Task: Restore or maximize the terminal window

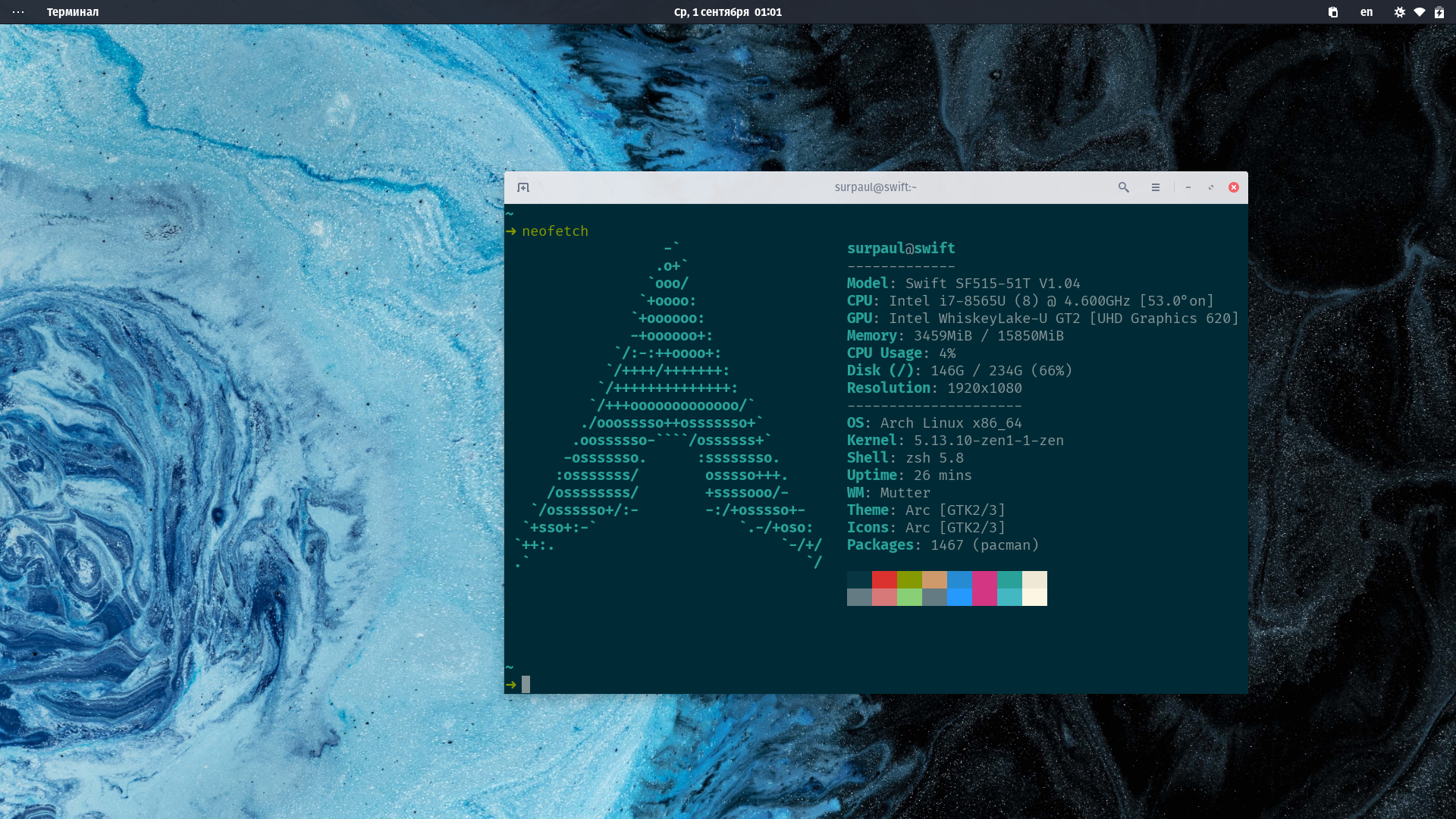Action: tap(1211, 187)
